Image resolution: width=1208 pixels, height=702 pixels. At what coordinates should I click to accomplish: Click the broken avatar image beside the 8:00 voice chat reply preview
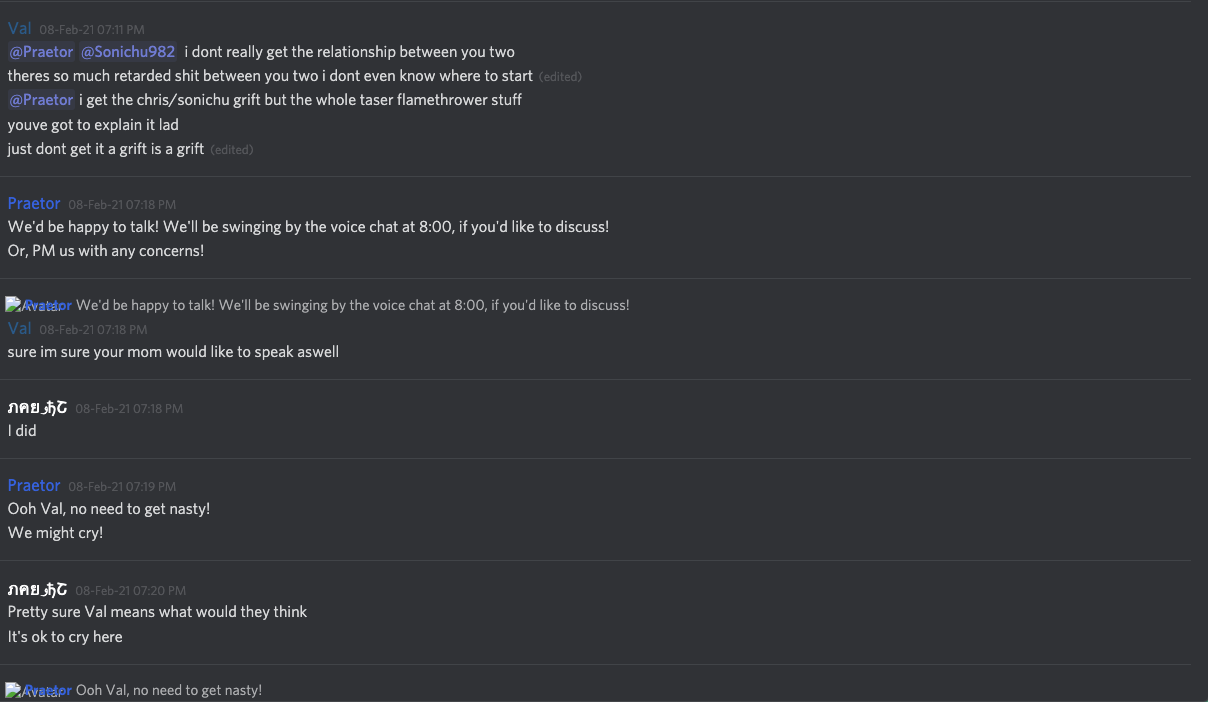pos(14,304)
